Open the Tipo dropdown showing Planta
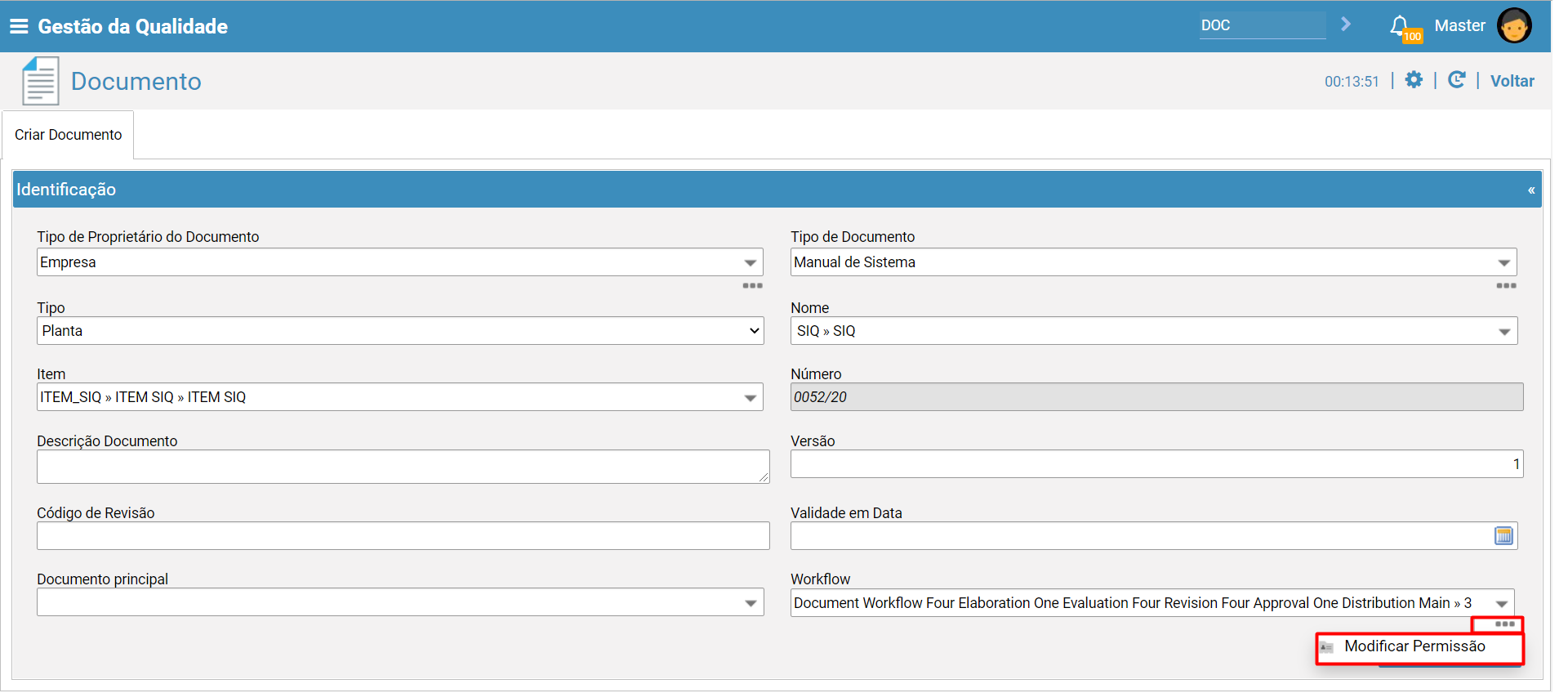Viewport: 1568px width, 693px height. [400, 331]
